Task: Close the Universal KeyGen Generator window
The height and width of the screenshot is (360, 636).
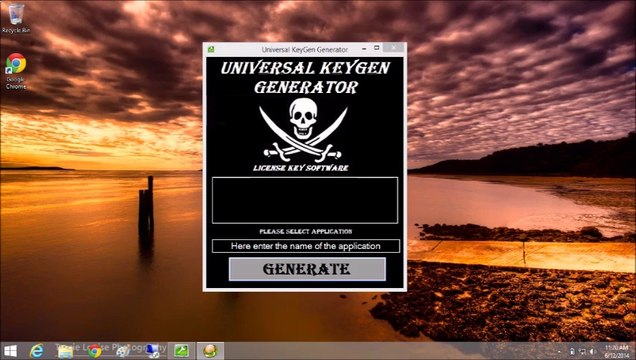Action: 393,48
